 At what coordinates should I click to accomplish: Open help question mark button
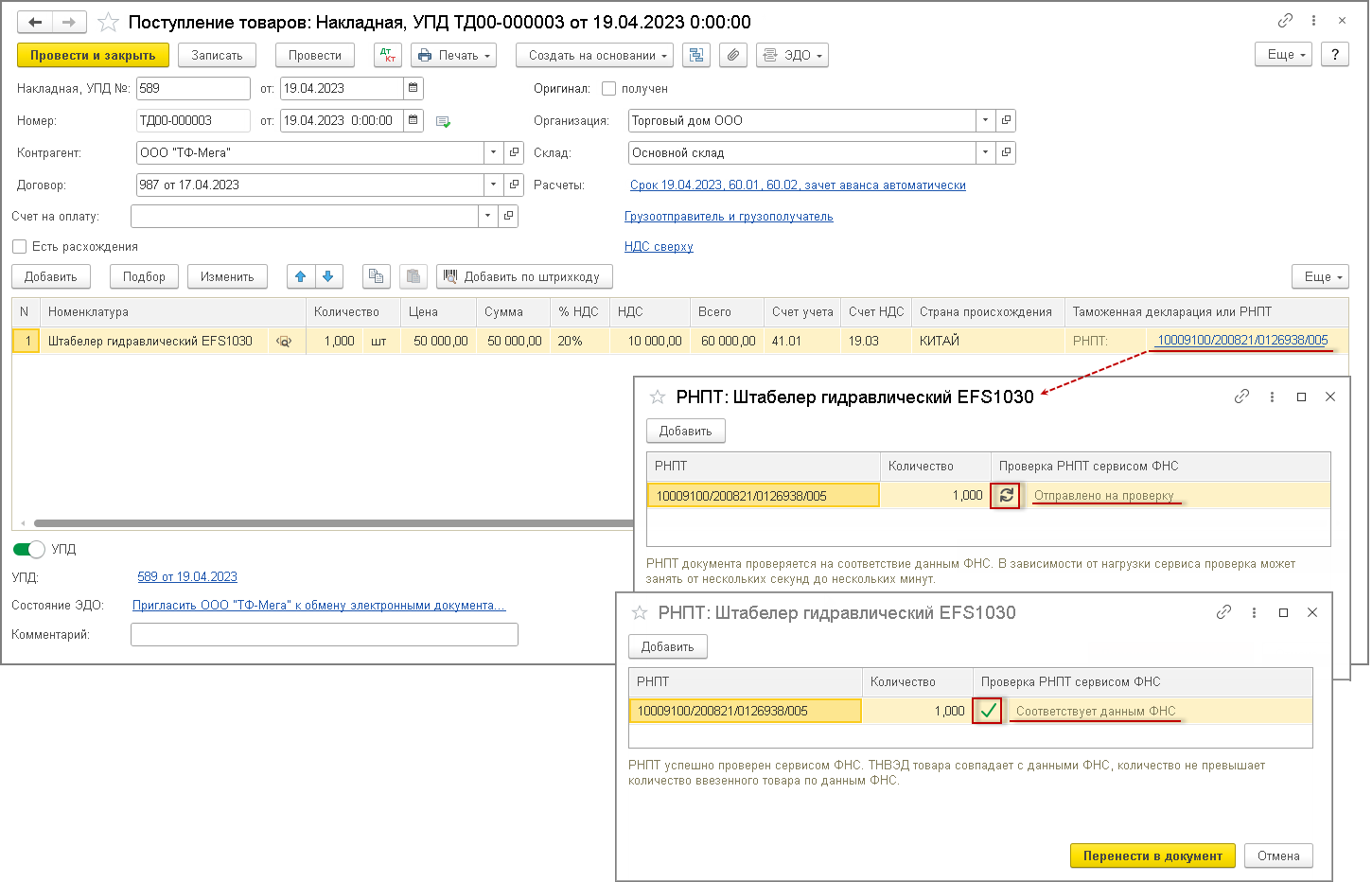tap(1335, 54)
